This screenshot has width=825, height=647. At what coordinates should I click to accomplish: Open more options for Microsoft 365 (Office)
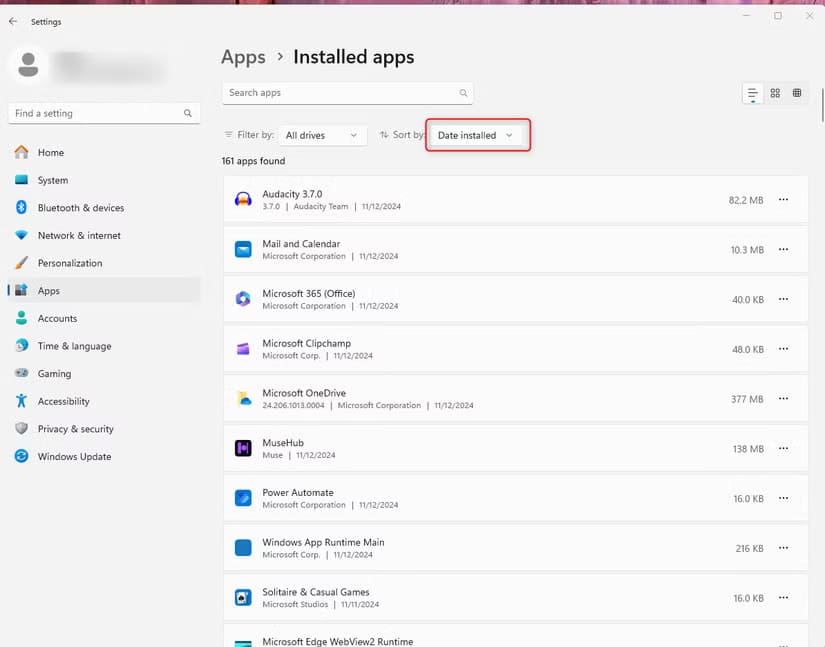coord(783,299)
